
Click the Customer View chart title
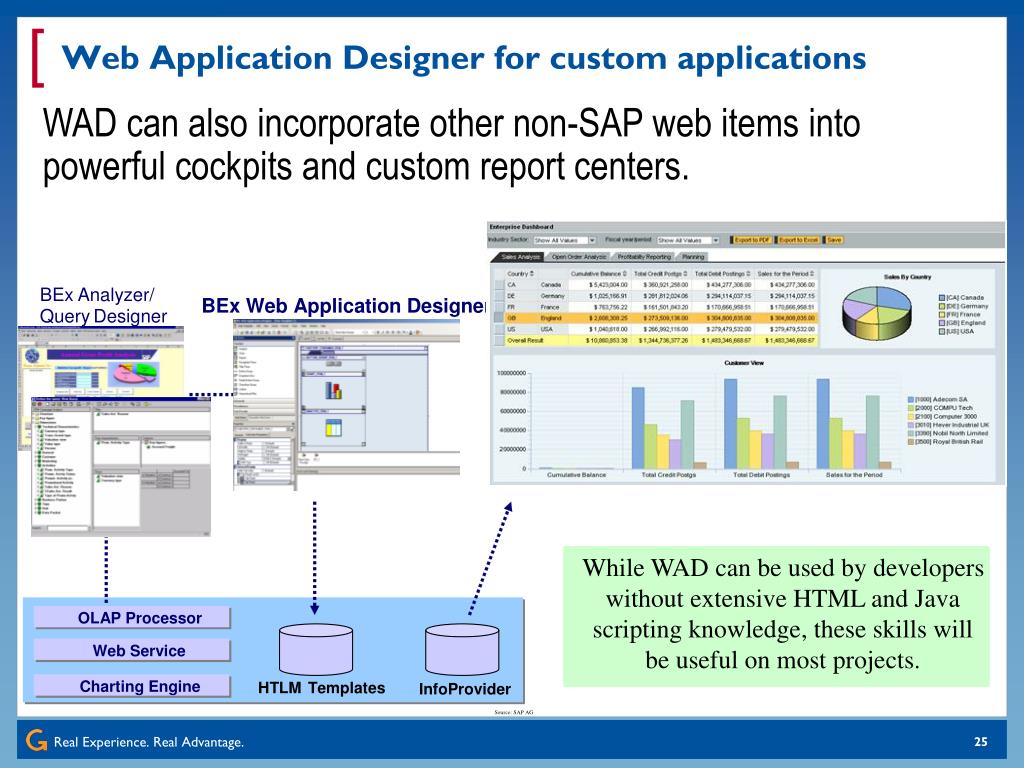[x=744, y=363]
